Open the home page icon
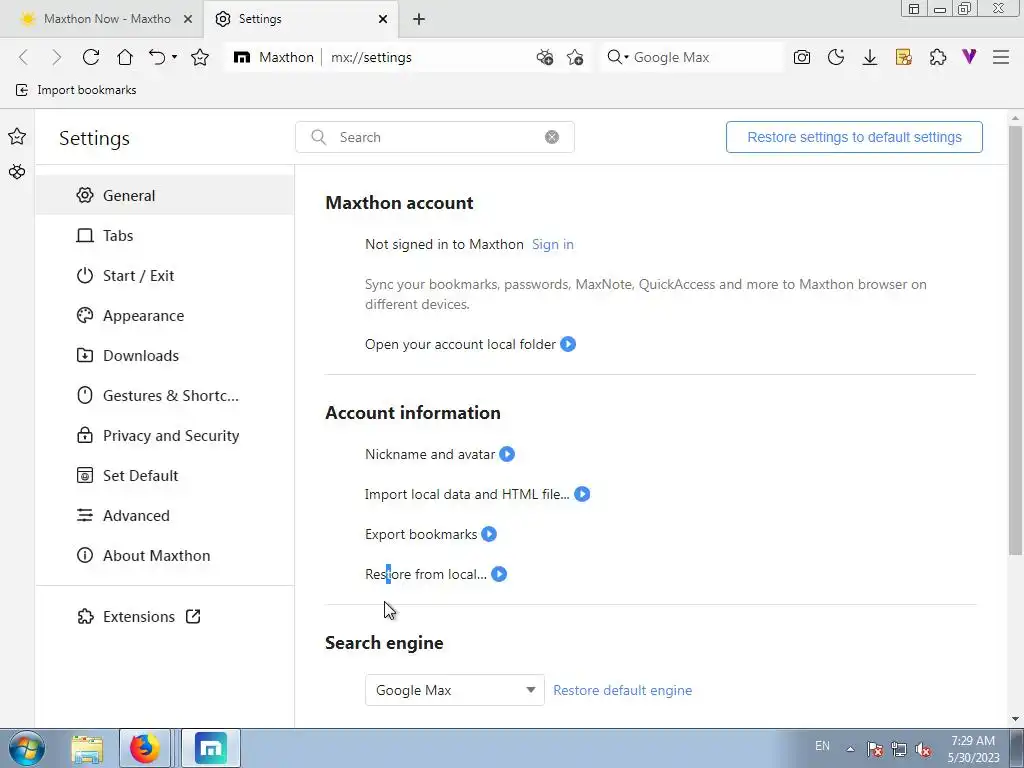This screenshot has height=768, width=1024. [x=125, y=57]
